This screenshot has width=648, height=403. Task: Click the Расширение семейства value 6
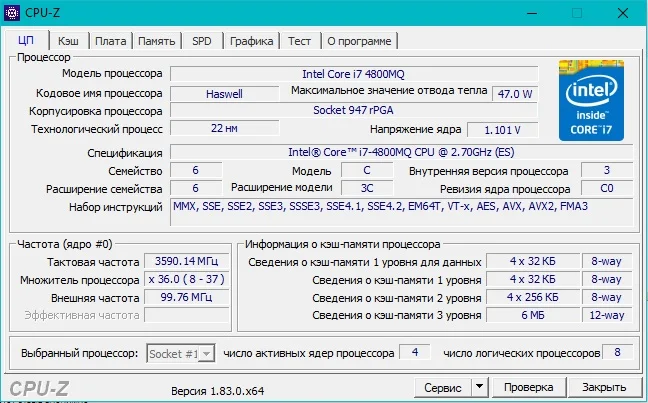point(196,188)
